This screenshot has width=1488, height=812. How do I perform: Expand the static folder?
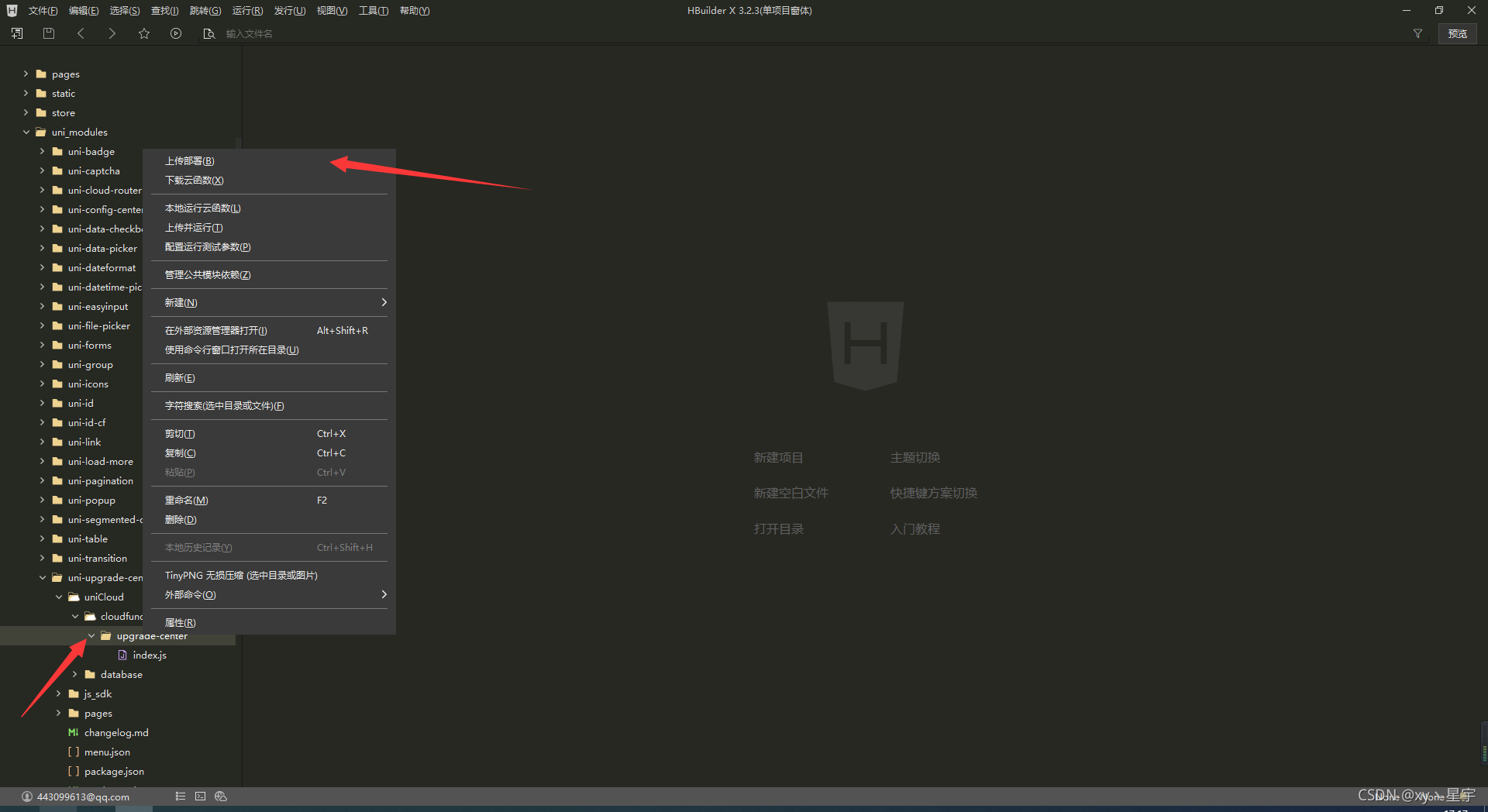click(x=26, y=93)
